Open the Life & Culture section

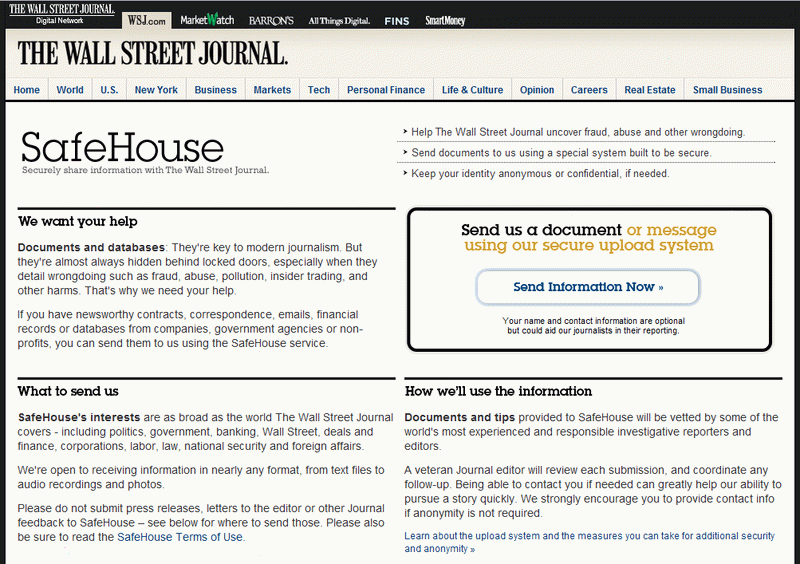point(472,90)
